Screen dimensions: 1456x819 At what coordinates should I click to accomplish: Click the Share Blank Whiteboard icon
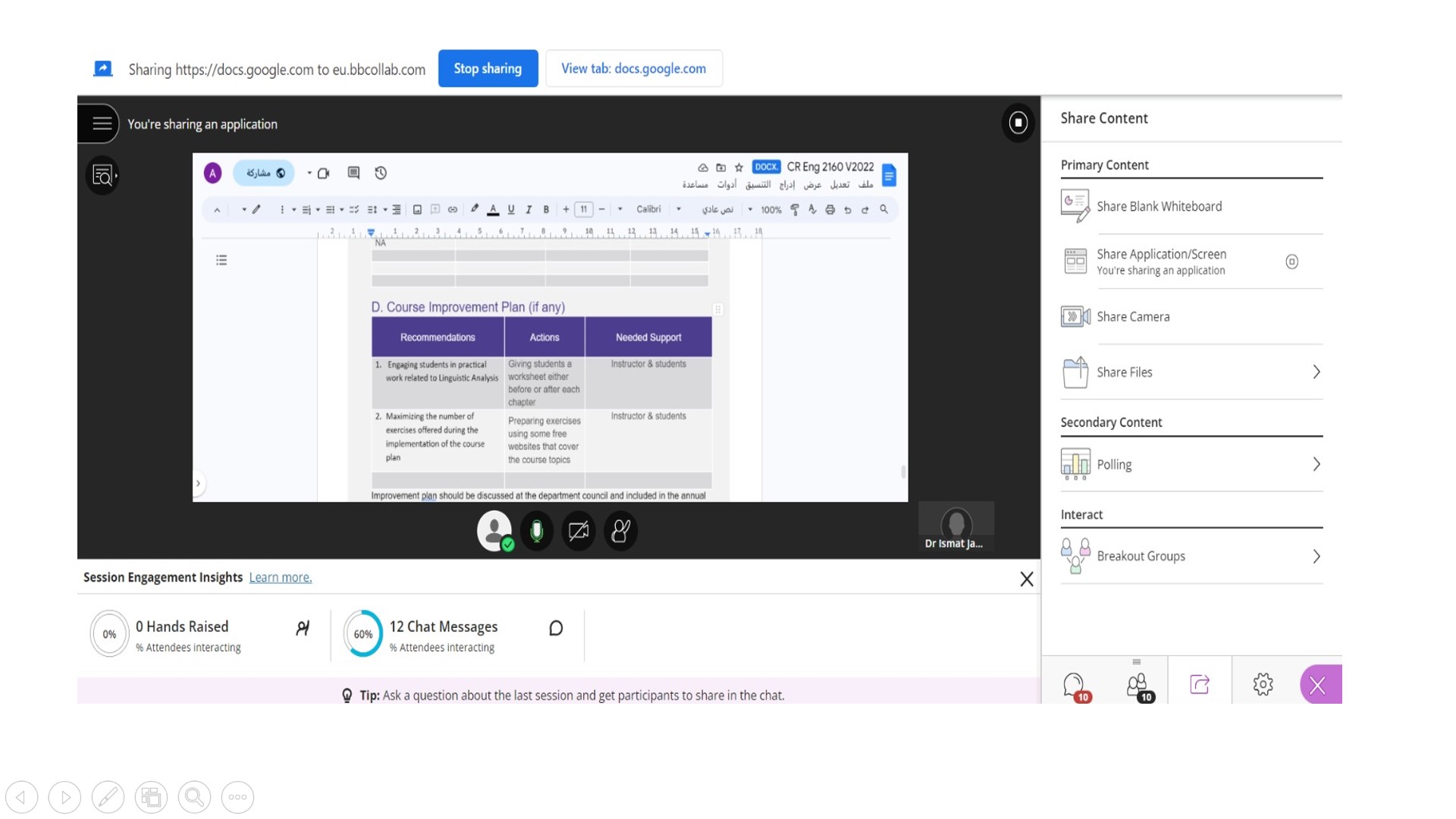(x=1075, y=206)
